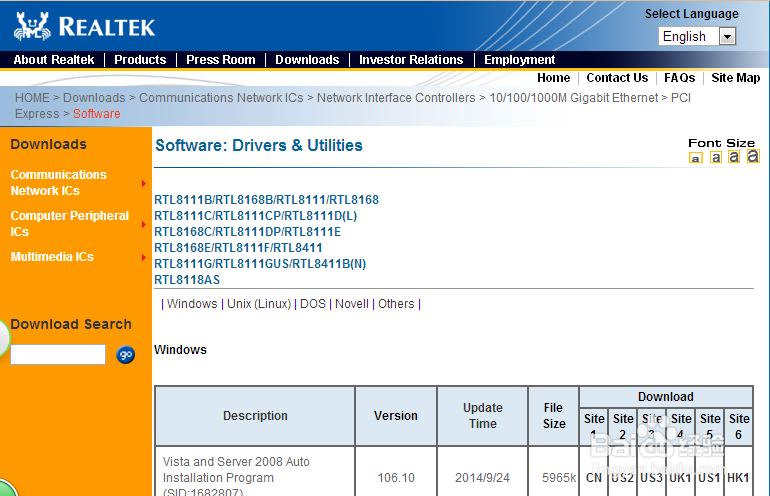Select the smallest font size icon
The height and width of the screenshot is (496, 770).
click(x=695, y=158)
